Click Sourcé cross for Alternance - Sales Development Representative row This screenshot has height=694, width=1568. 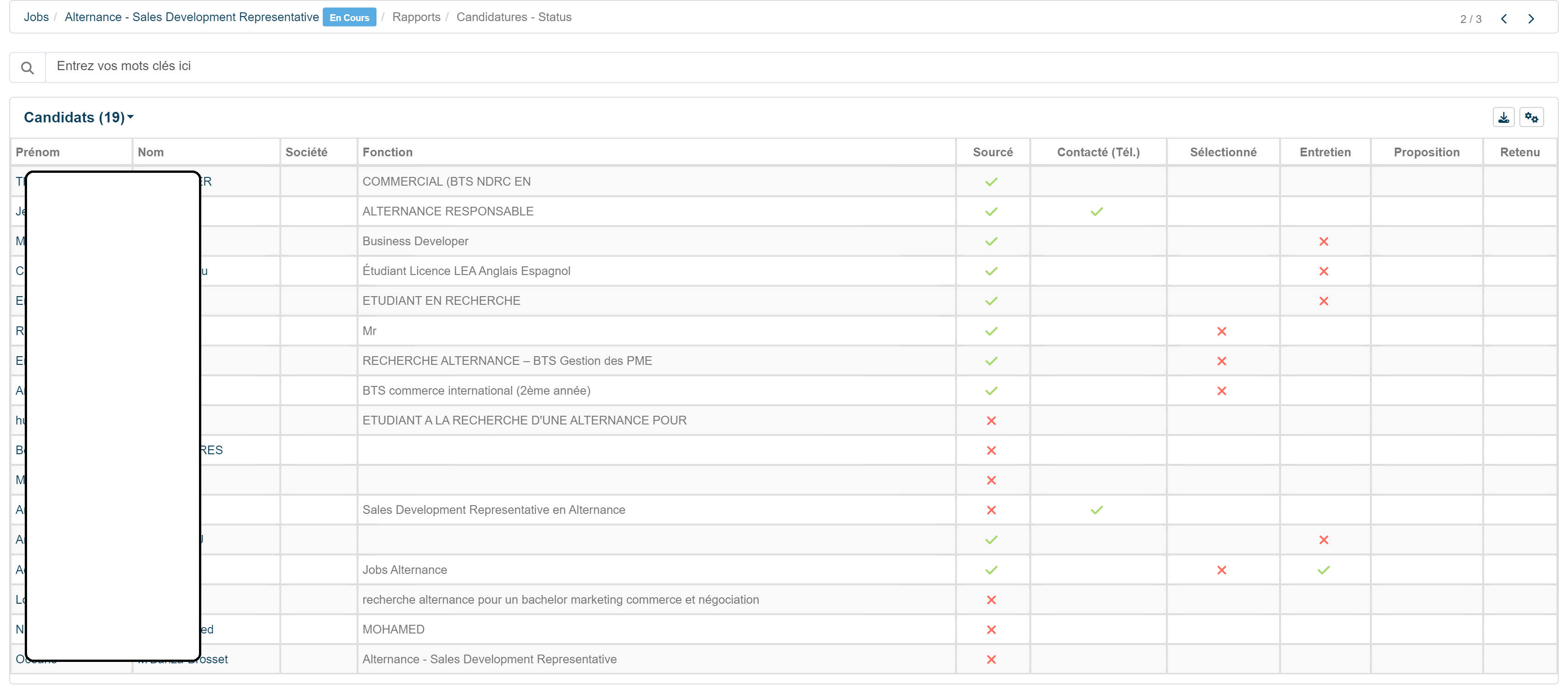coord(992,660)
